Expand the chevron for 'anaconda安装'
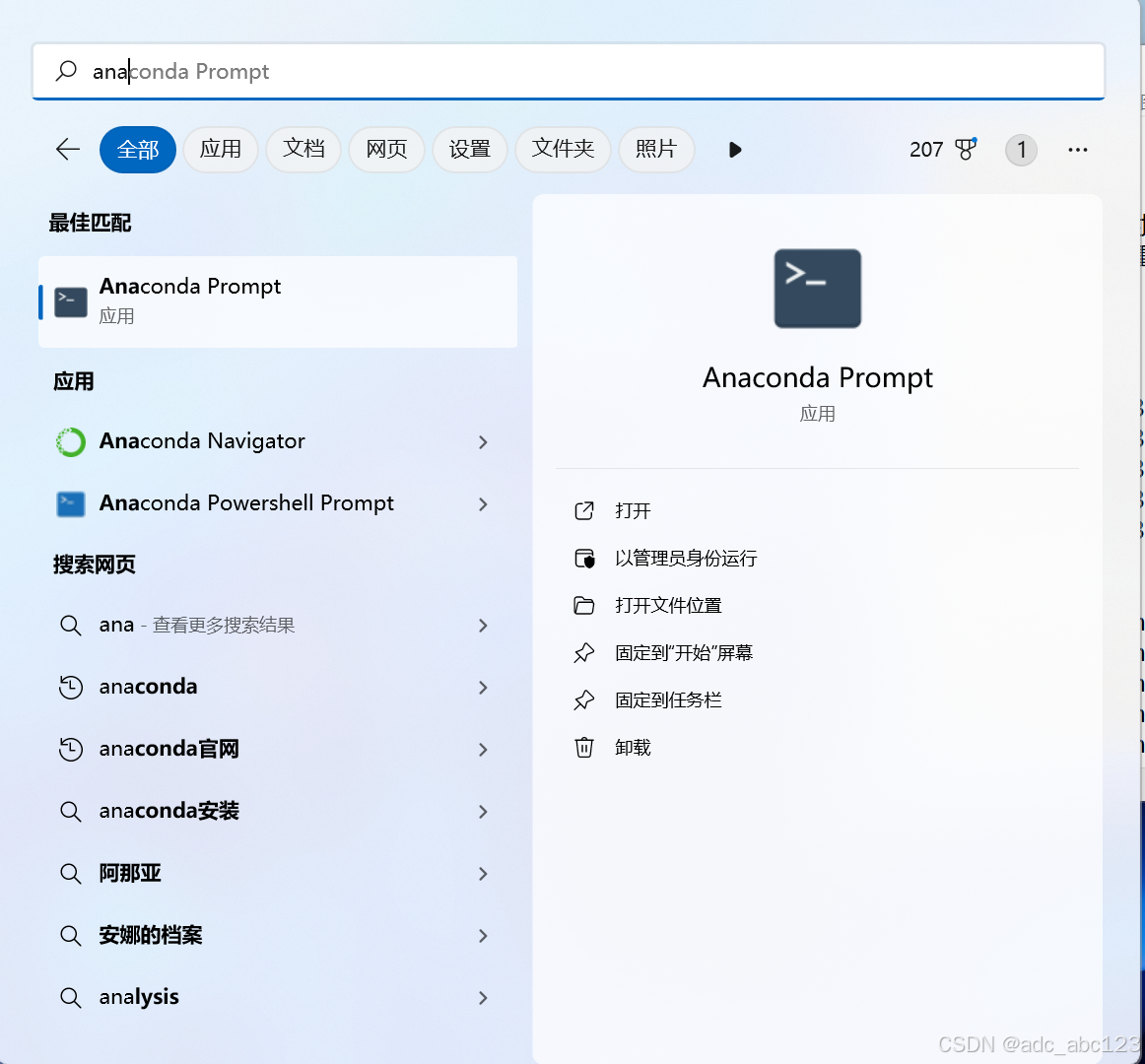The width and height of the screenshot is (1145, 1064). click(x=483, y=812)
